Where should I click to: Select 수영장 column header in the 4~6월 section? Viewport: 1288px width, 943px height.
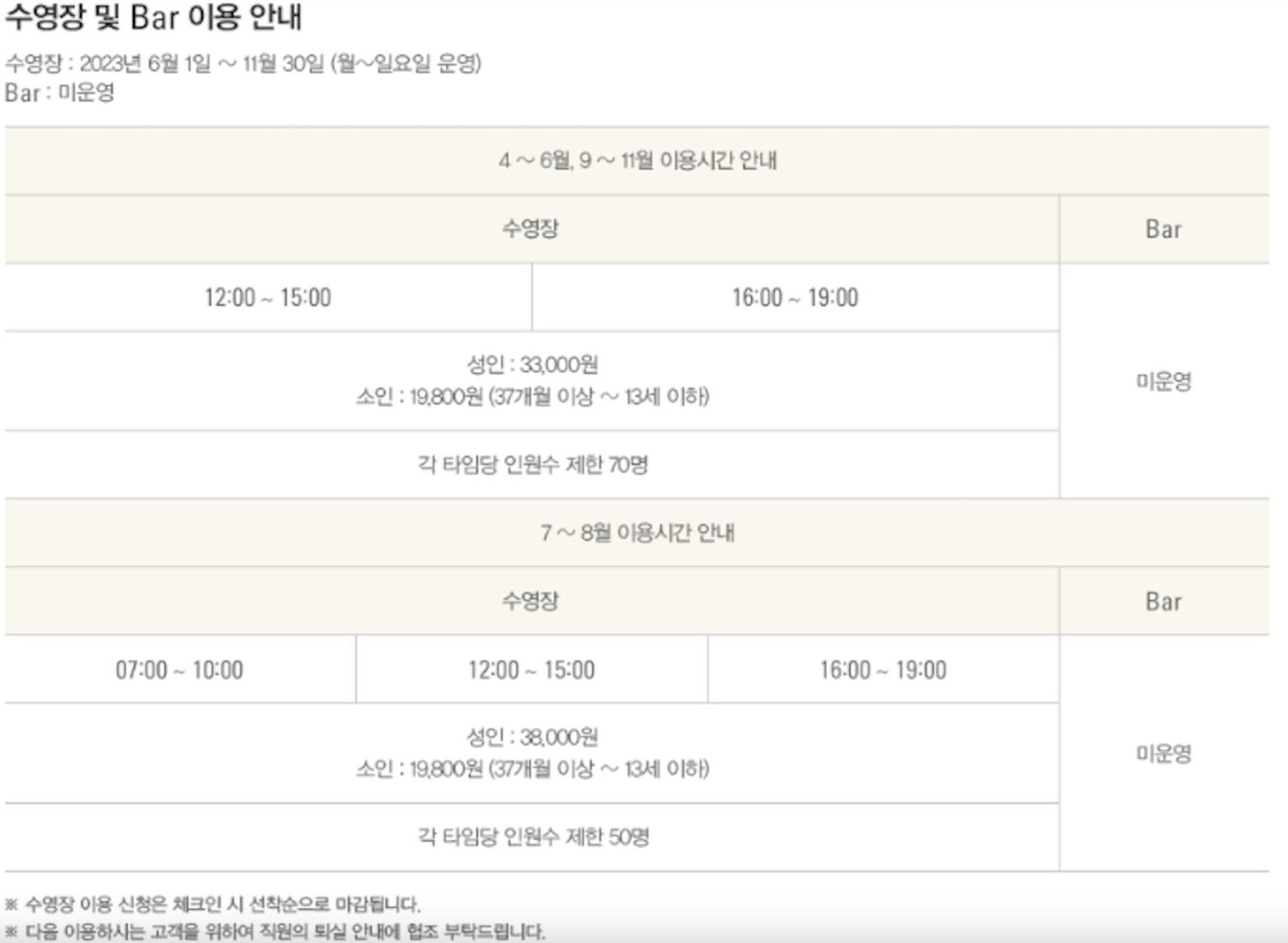[x=530, y=229]
